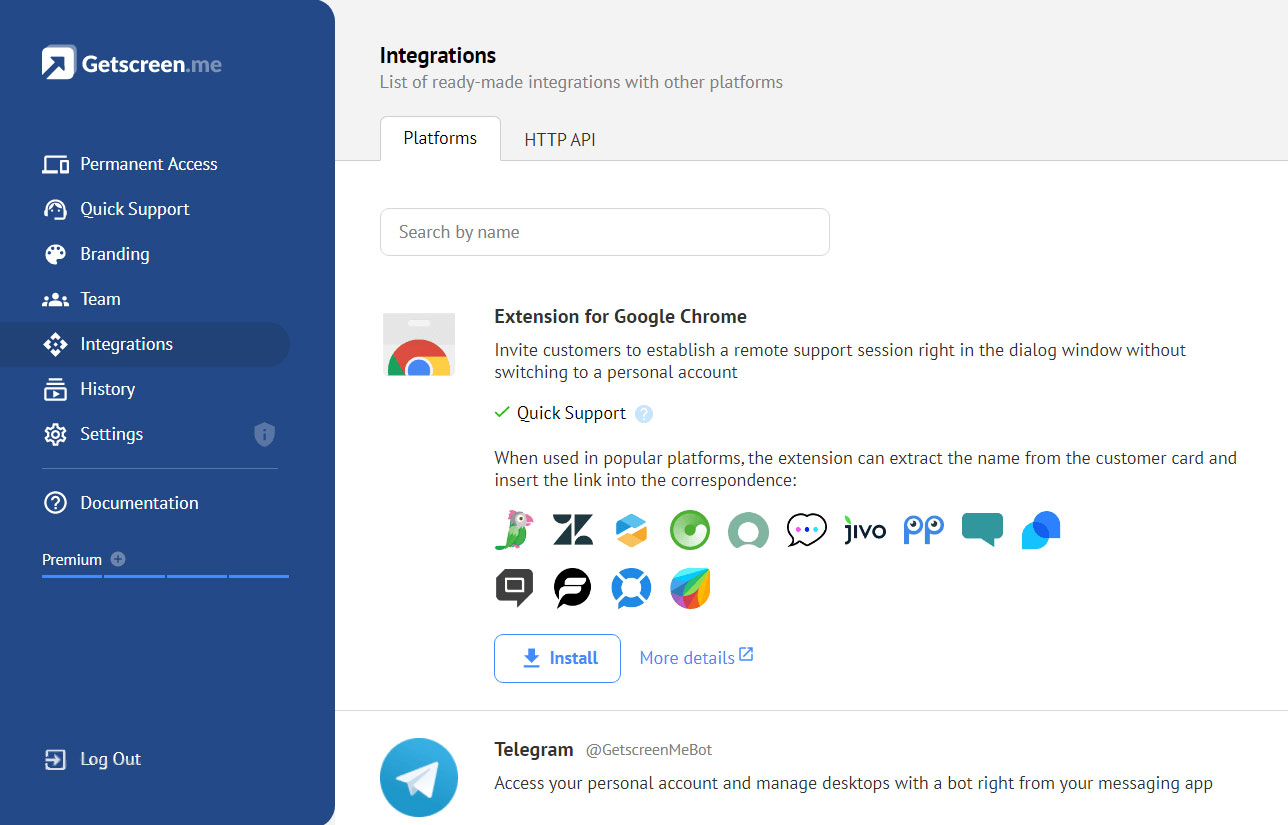Image resolution: width=1288 pixels, height=825 pixels.
Task: Switch to the HTTP API tab
Action: 560,140
